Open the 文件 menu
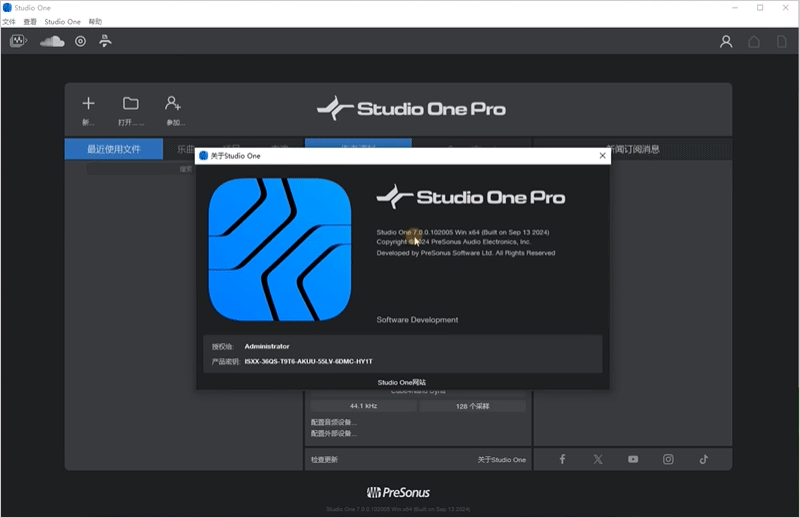 point(9,21)
